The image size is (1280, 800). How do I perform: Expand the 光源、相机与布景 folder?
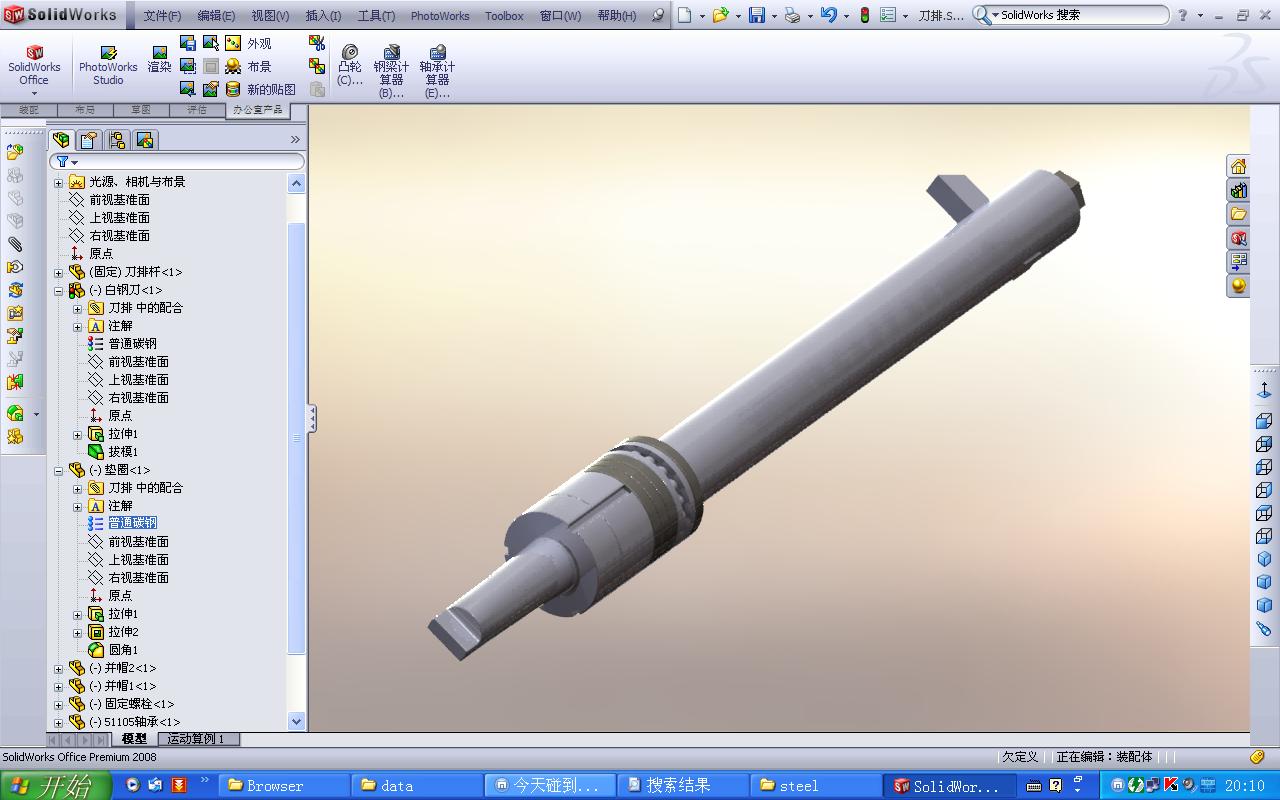58,182
